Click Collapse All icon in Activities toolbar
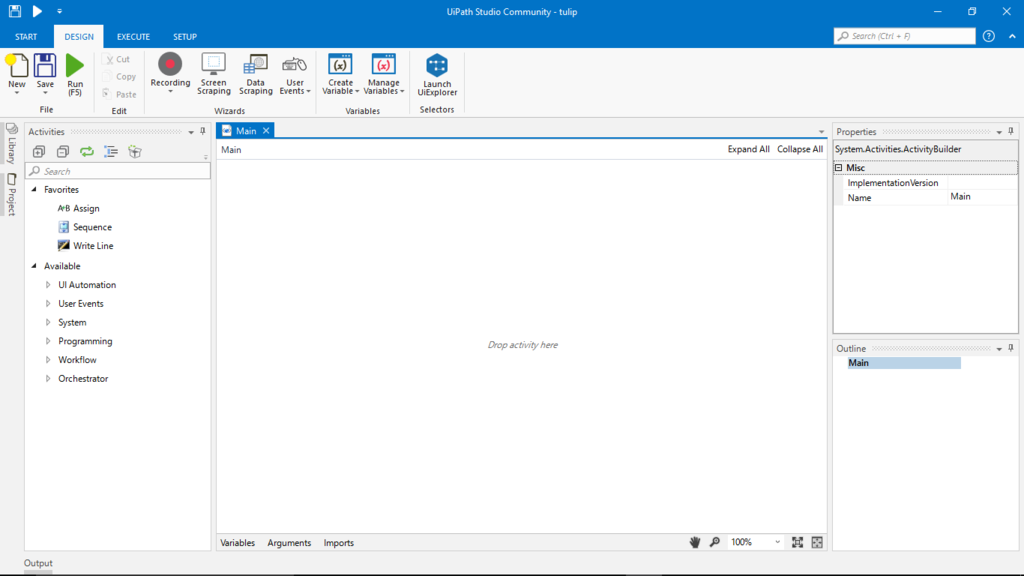 (63, 152)
